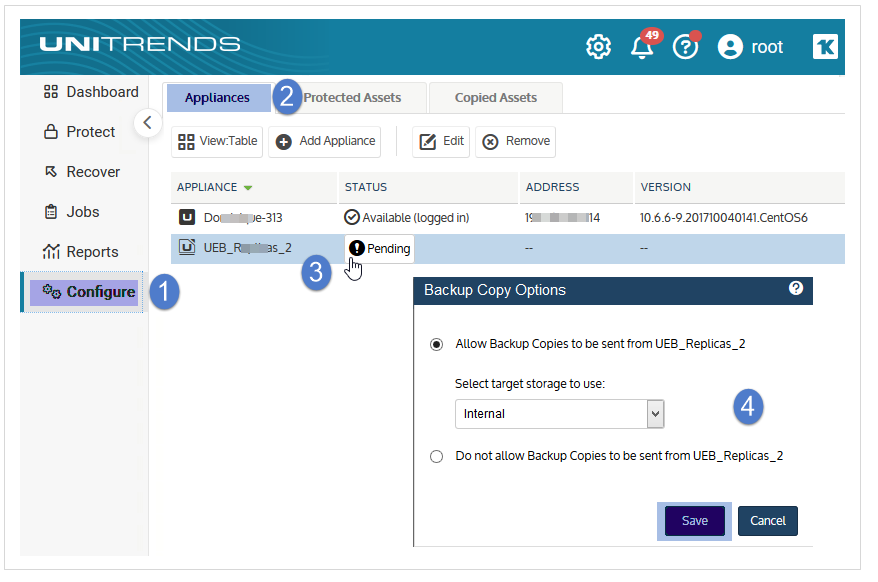
Task: Sort by the APPLIANCE column arrow
Action: pyautogui.click(x=248, y=188)
